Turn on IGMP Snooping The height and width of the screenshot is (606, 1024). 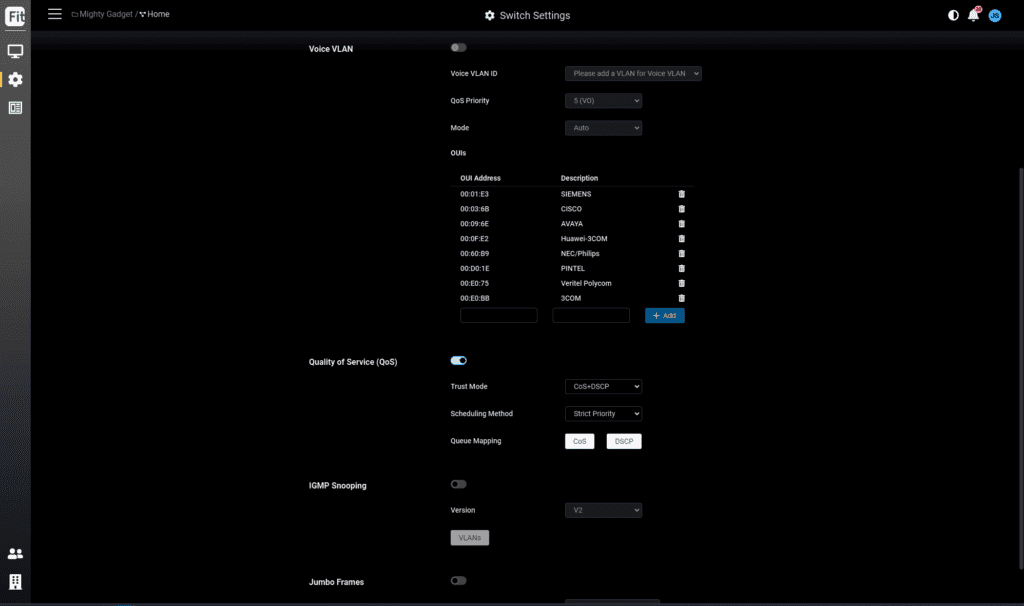coord(458,484)
